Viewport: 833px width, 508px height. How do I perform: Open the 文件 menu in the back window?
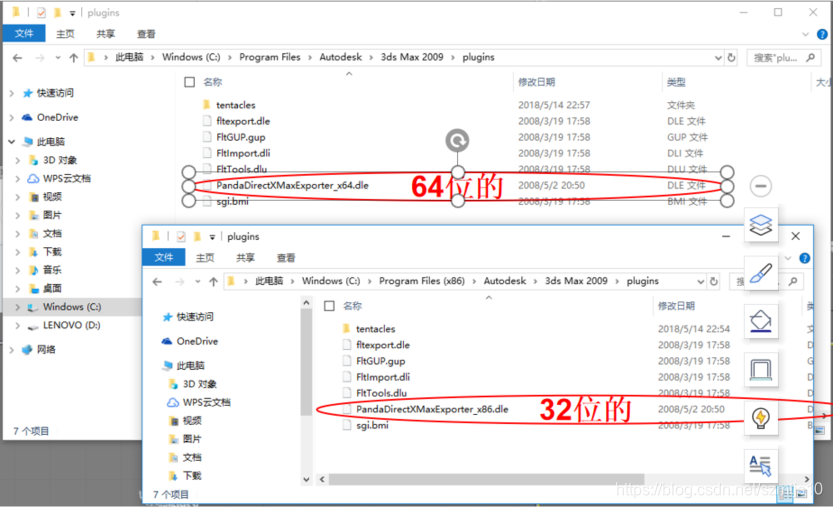click(x=24, y=33)
